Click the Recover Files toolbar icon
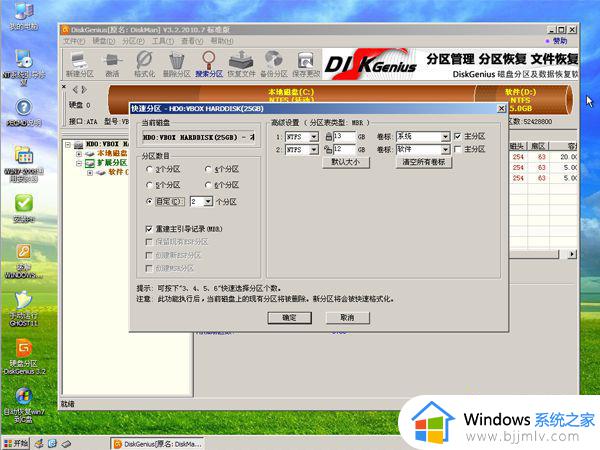 pyautogui.click(x=241, y=64)
